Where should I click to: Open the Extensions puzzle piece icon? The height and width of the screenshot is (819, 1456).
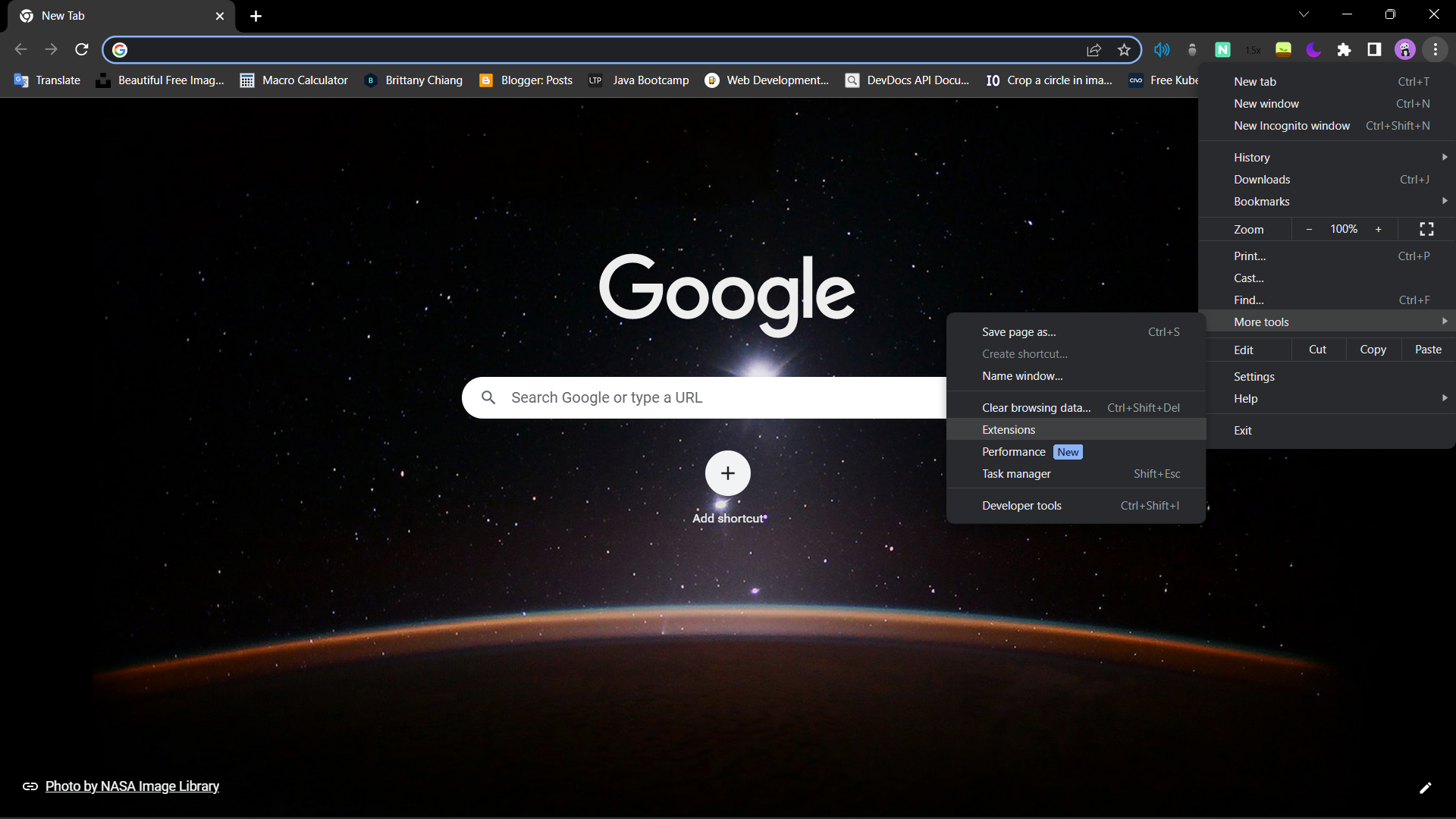pyautogui.click(x=1344, y=50)
